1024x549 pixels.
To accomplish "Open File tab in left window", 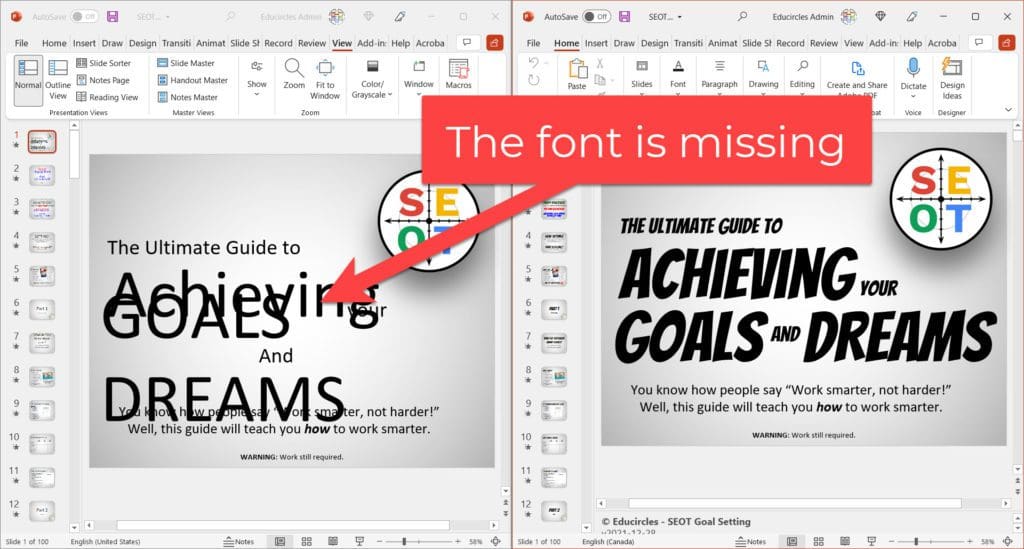I will [22, 43].
